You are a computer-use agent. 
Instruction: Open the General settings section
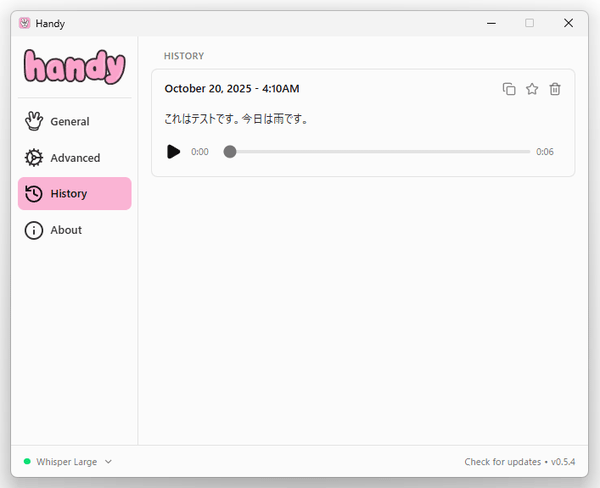click(69, 122)
